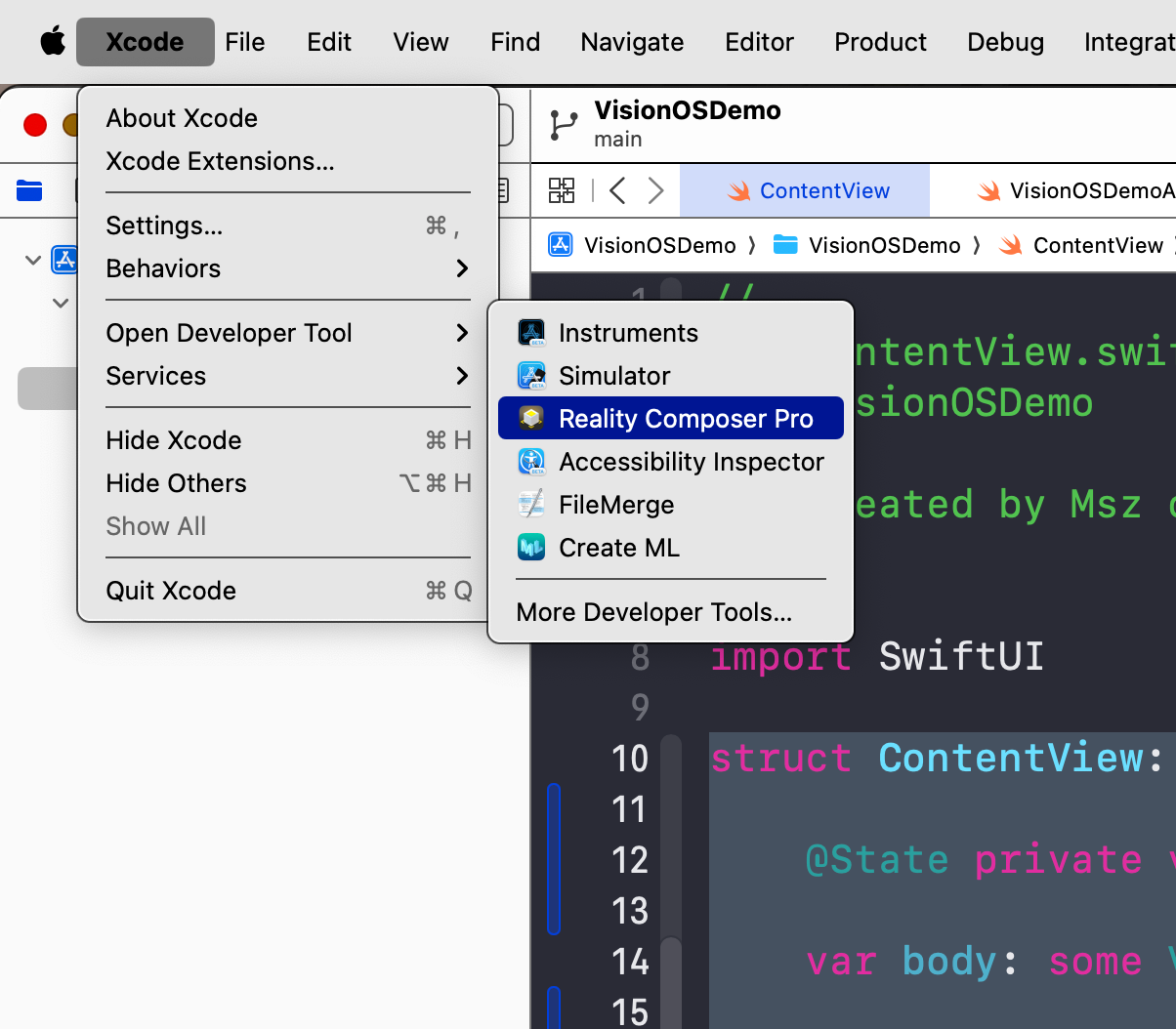The height and width of the screenshot is (1029, 1176).
Task: Open the Edit menu
Action: coord(329,42)
